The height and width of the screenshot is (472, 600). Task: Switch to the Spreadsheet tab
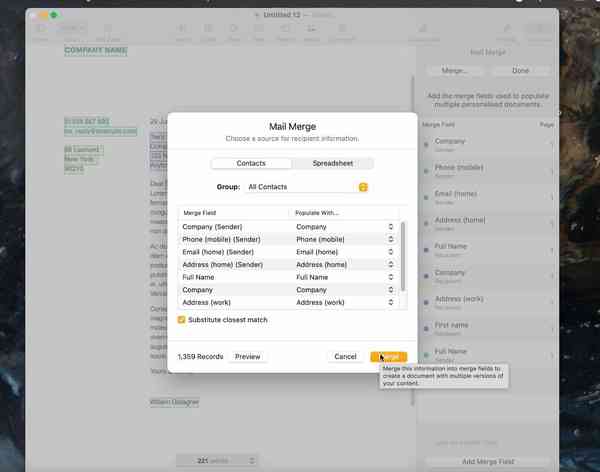click(x=332, y=163)
